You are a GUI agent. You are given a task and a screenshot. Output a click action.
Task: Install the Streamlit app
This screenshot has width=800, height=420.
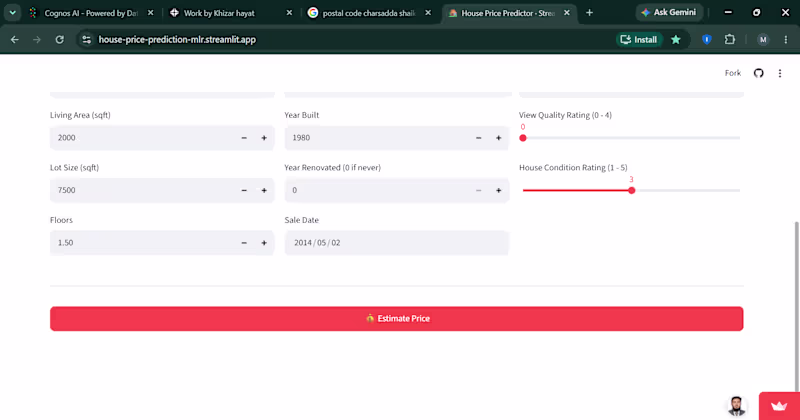coord(639,39)
